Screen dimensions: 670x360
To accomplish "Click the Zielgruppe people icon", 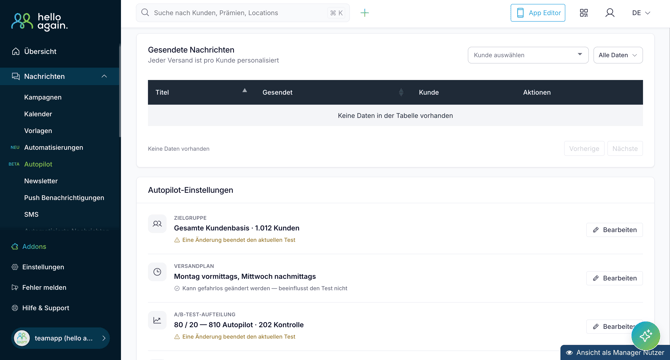I will [x=157, y=224].
